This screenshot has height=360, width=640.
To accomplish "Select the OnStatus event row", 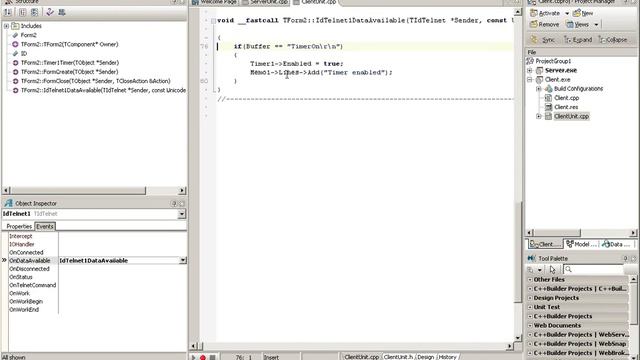I will [21, 277].
